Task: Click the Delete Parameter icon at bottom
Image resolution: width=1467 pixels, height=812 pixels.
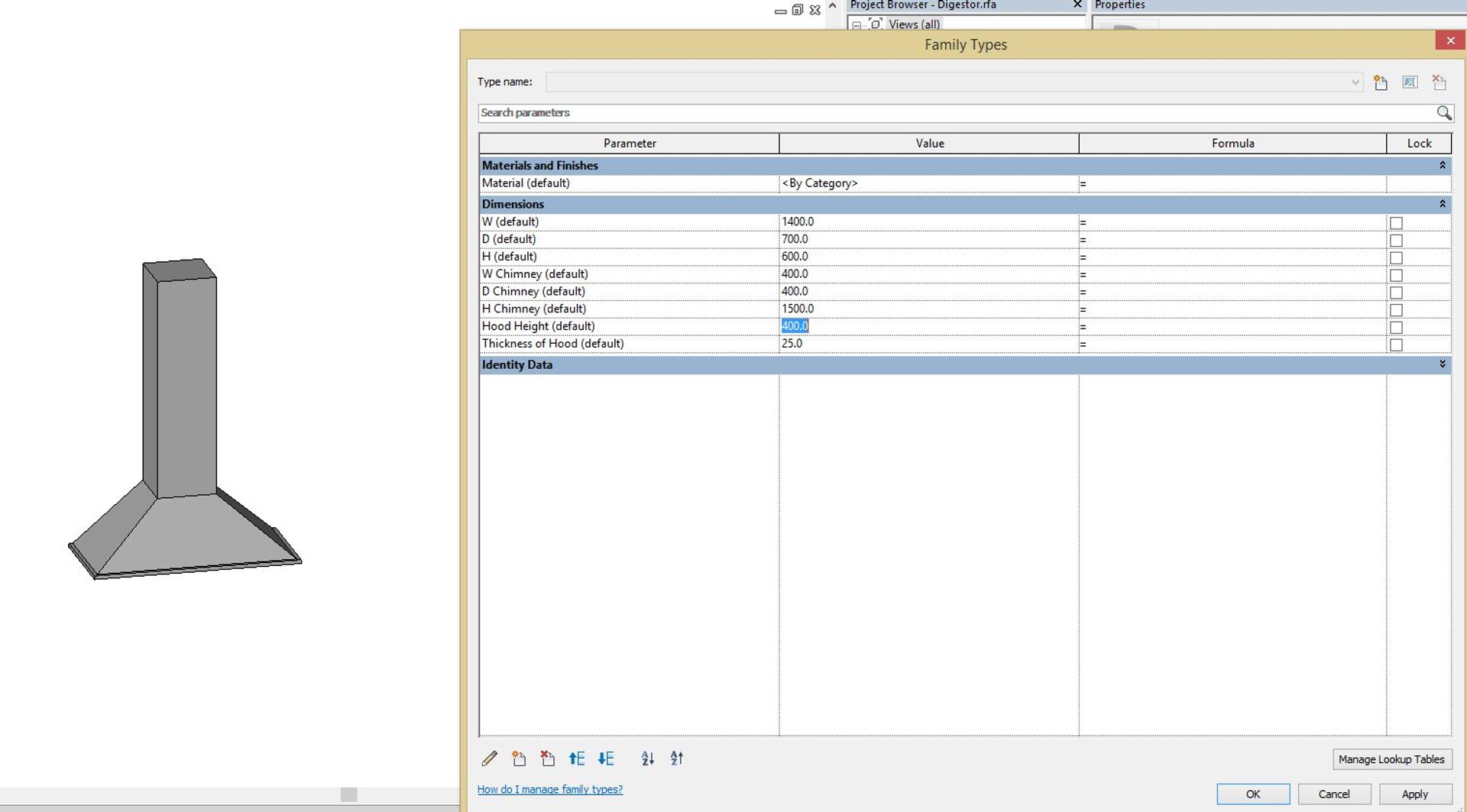Action: [548, 759]
